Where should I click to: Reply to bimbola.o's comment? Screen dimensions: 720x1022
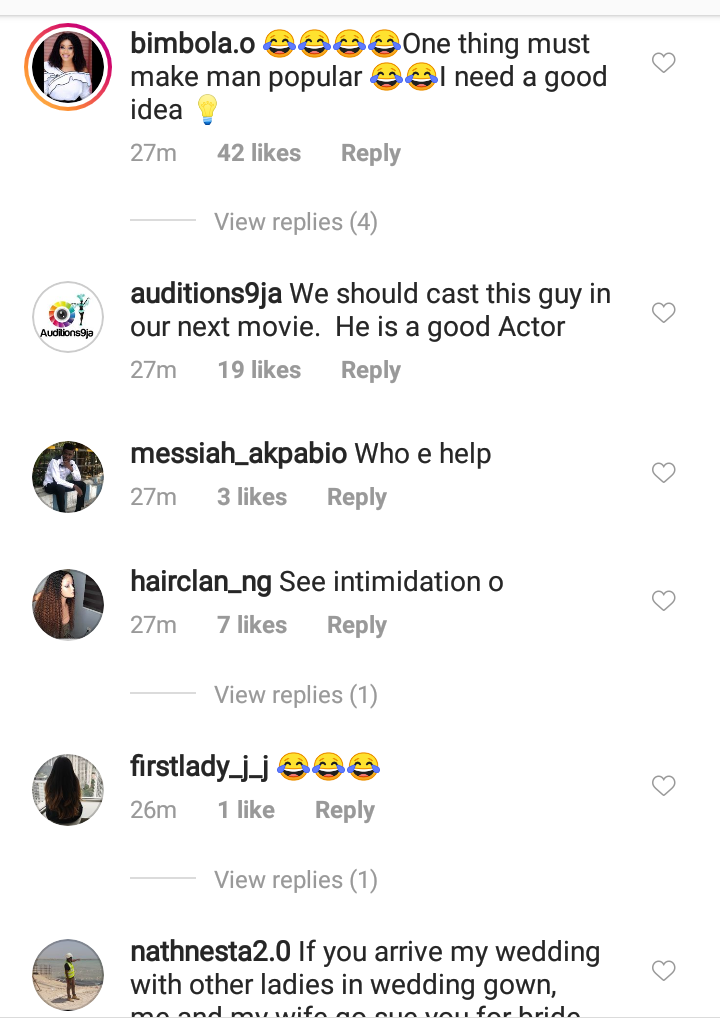pyautogui.click(x=371, y=153)
